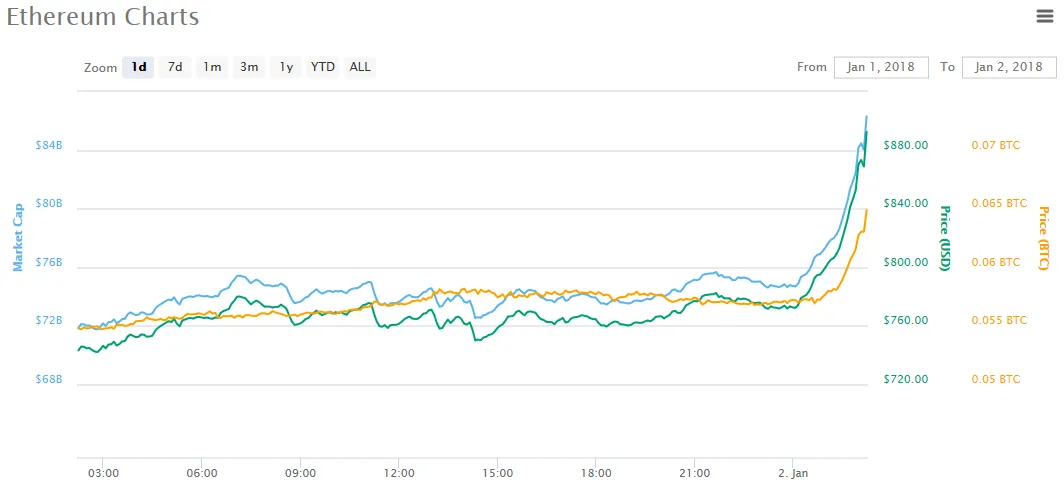1064x493 pixels.
Task: Click the 09:00 time axis label
Action: [x=301, y=473]
